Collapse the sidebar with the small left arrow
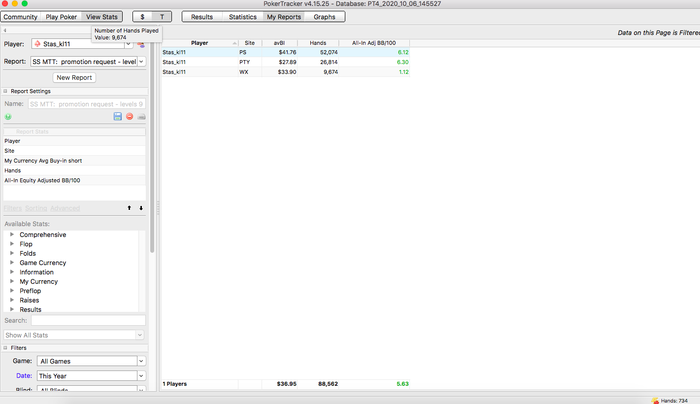 coord(5,30)
